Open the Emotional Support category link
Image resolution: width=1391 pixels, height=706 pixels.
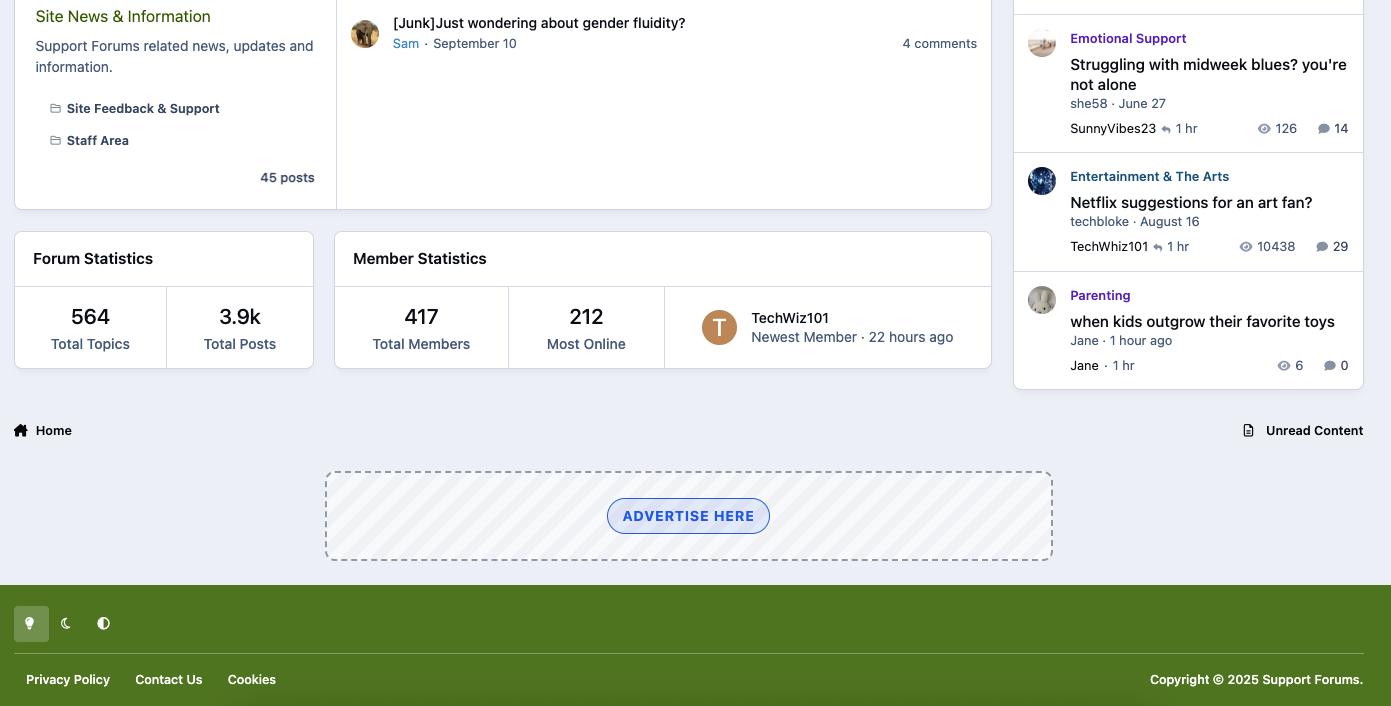[1128, 39]
